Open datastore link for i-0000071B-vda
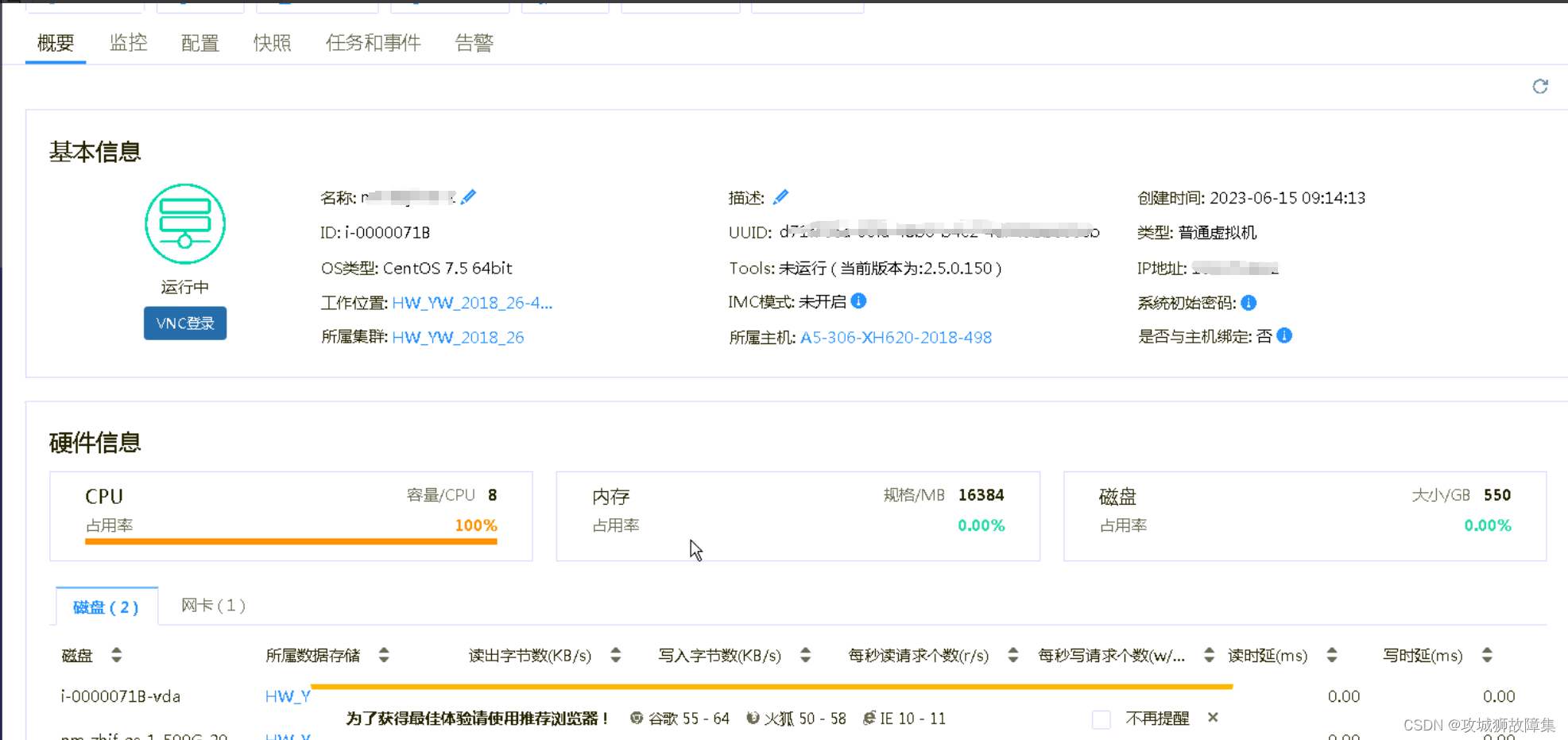 click(x=288, y=696)
